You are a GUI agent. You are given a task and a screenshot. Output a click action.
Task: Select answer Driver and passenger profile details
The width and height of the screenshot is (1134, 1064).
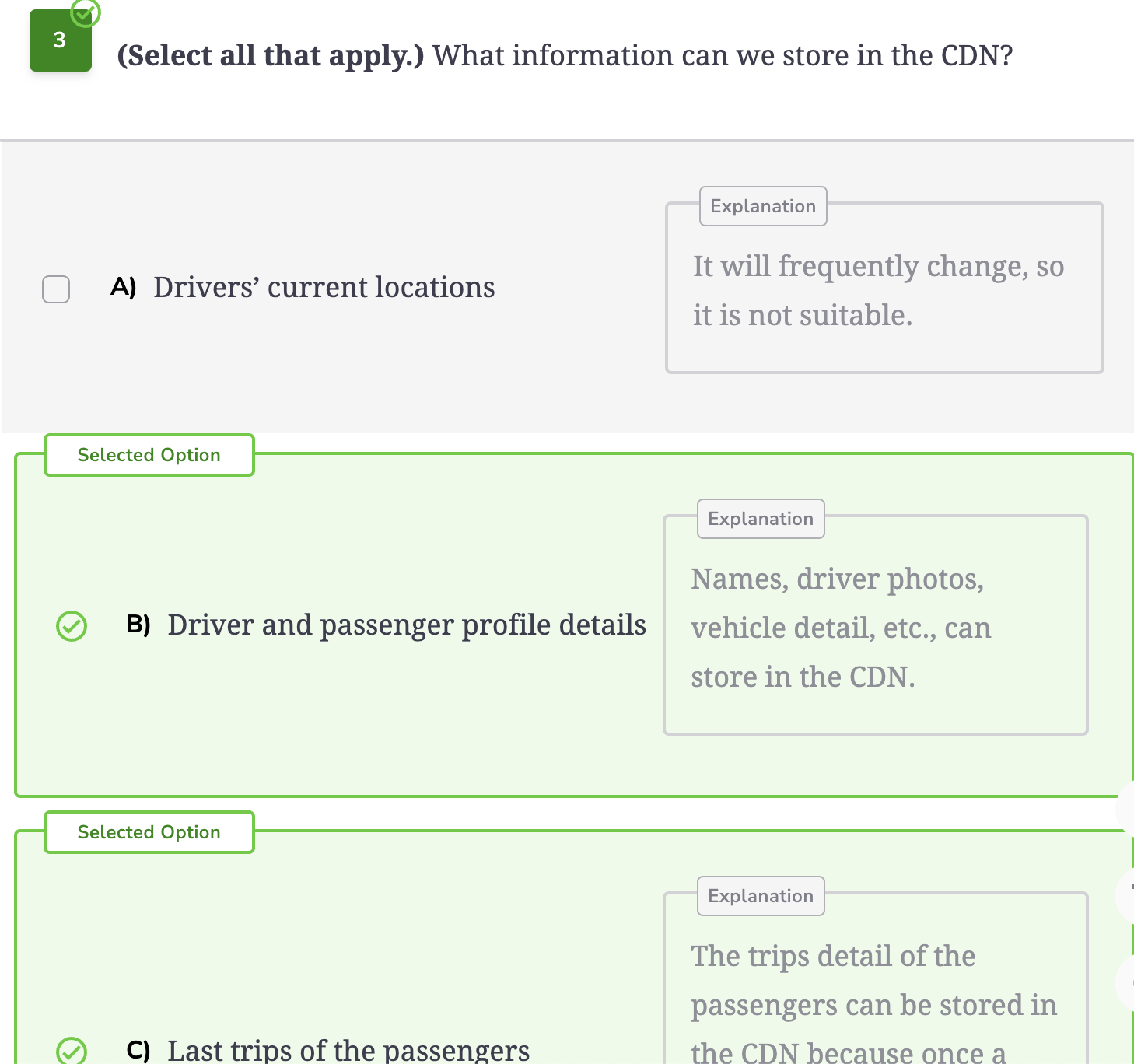click(x=407, y=625)
